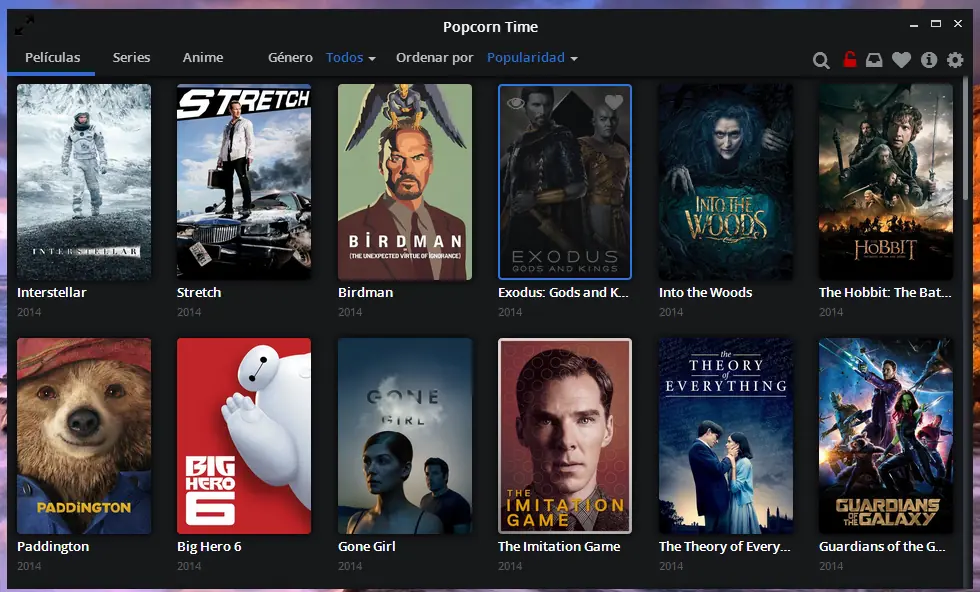Click the 'Into the Woods' title text
Image resolution: width=980 pixels, height=592 pixels.
[x=706, y=293]
